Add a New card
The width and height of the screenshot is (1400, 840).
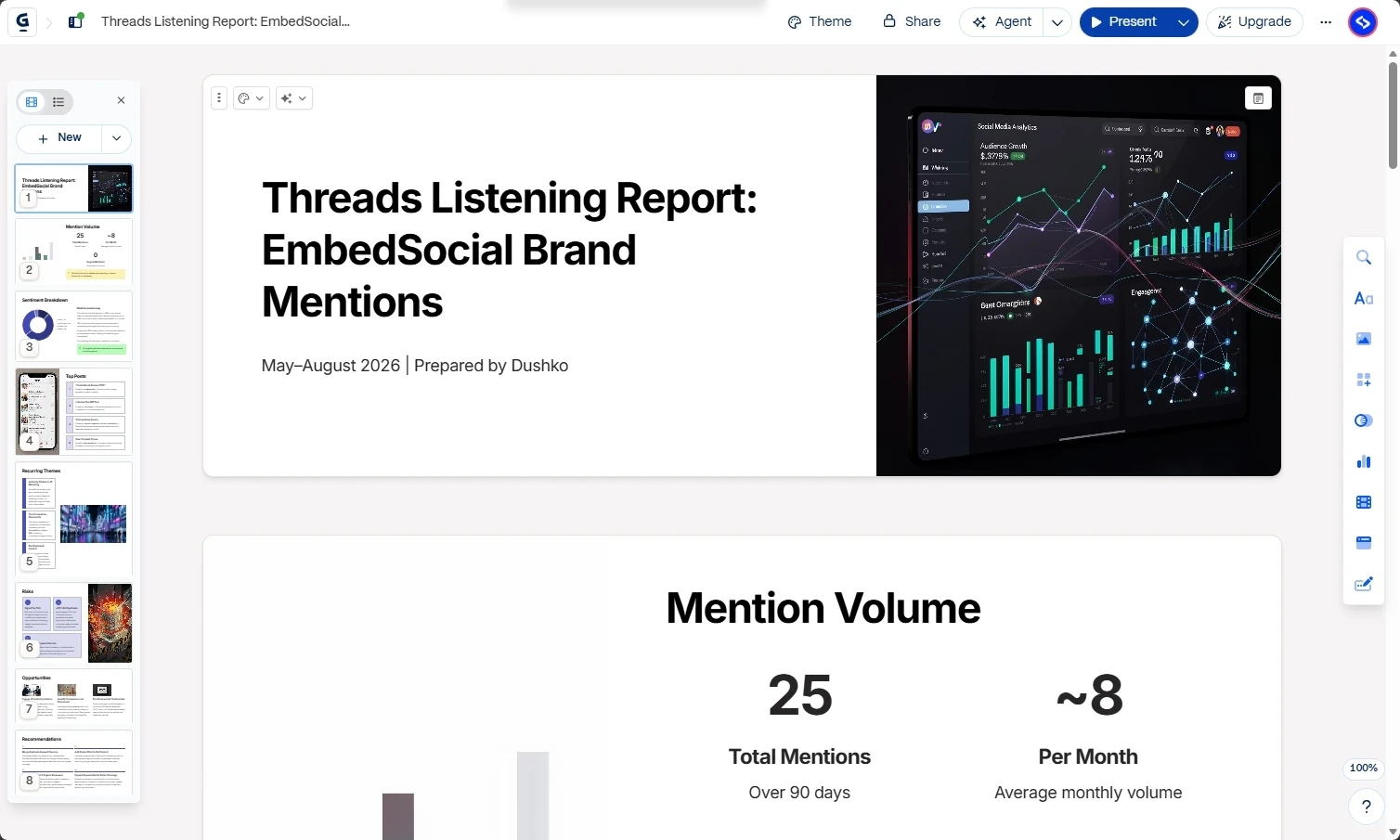coord(59,138)
